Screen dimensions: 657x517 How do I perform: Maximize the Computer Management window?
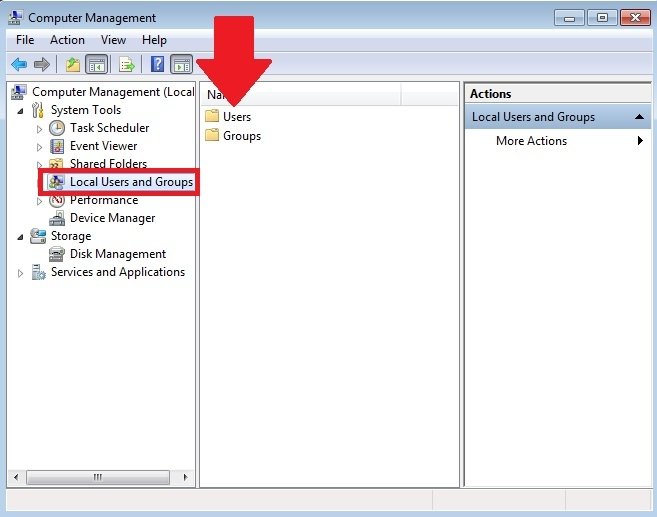click(x=602, y=18)
